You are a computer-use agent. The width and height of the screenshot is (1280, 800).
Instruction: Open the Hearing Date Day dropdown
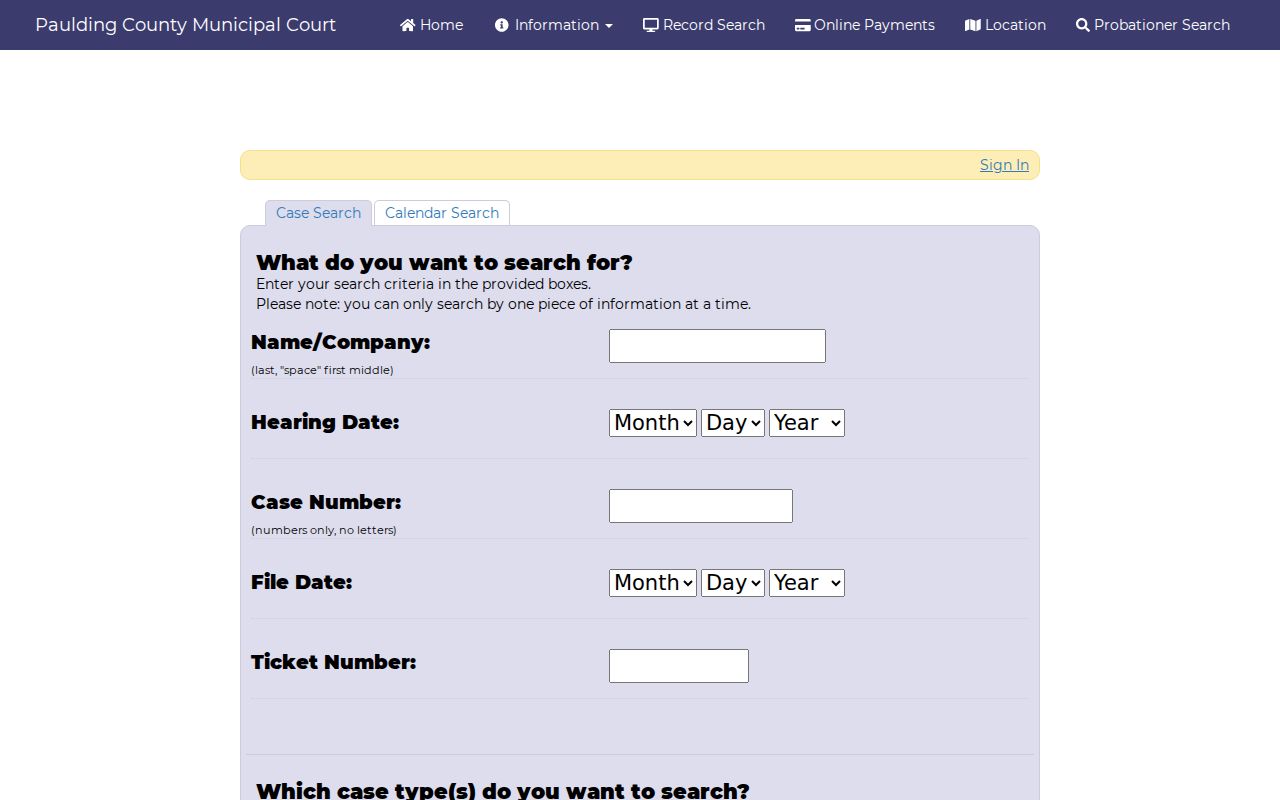click(733, 423)
